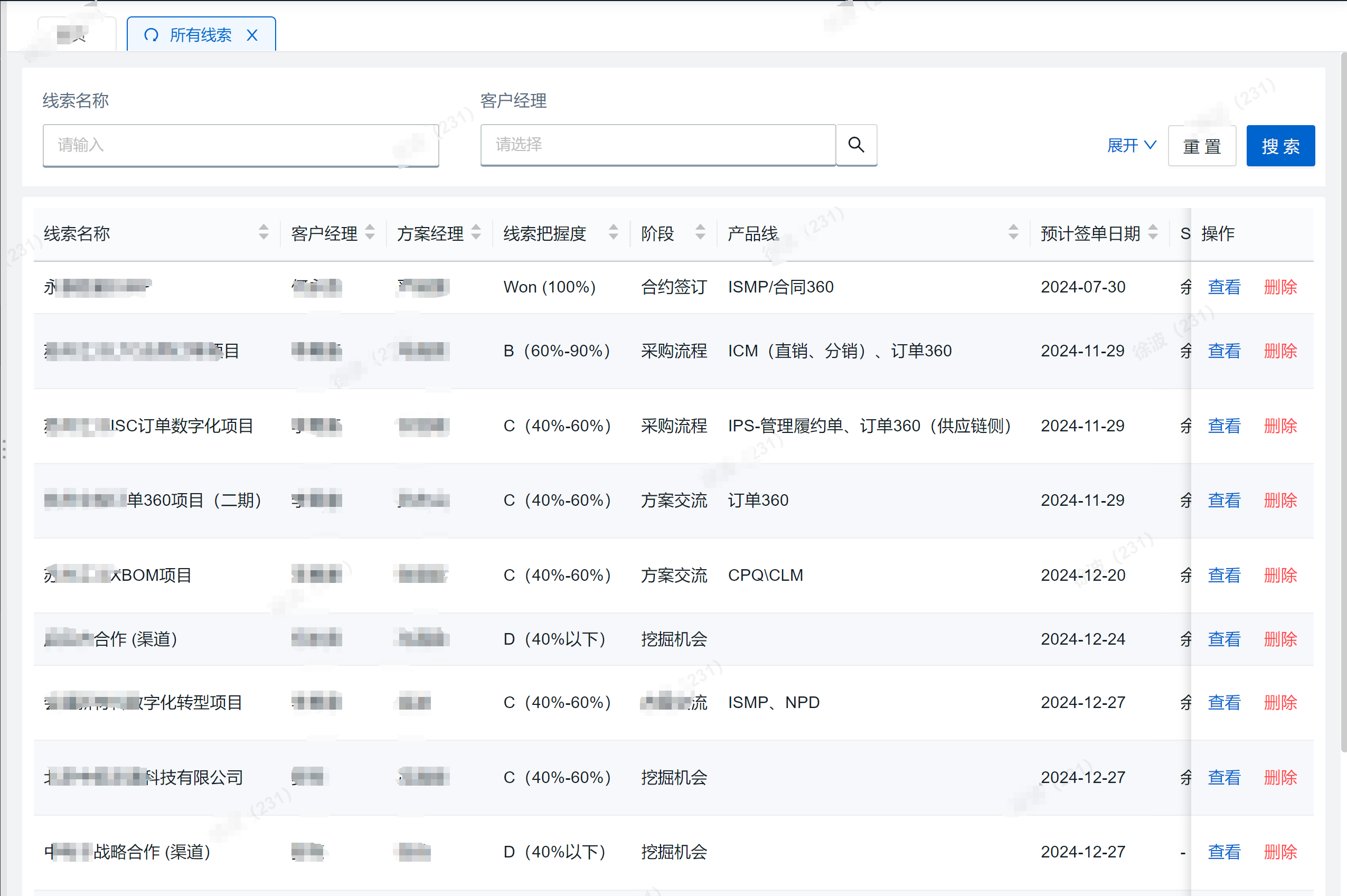The height and width of the screenshot is (896, 1347).
Task: View the 战略合作 (渠道) lead
Action: (1224, 852)
